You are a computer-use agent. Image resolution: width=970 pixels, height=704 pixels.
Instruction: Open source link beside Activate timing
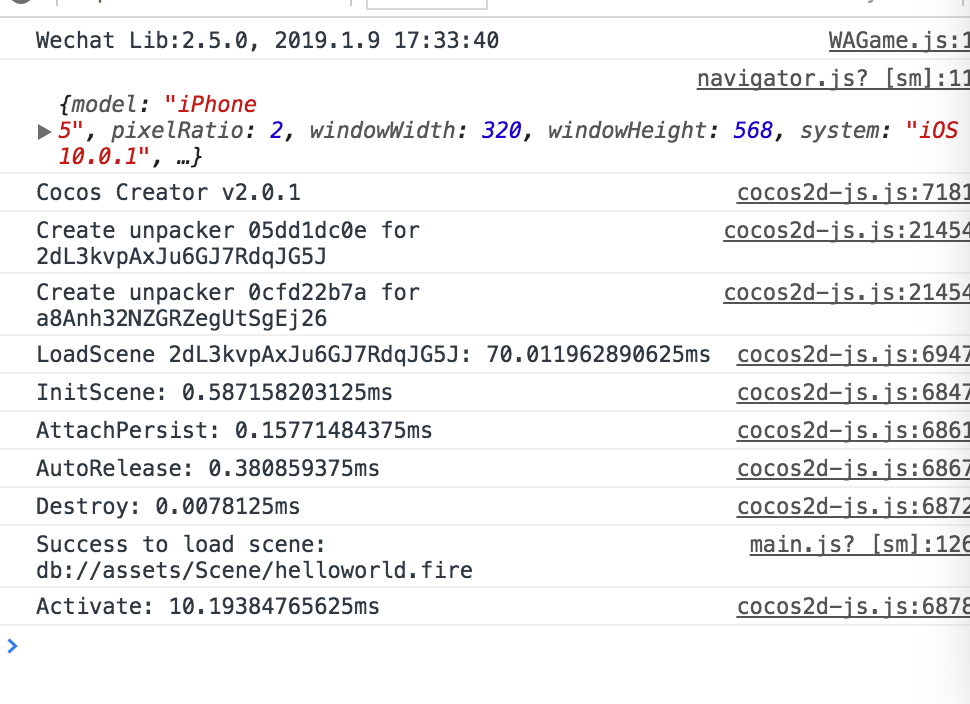click(x=852, y=606)
